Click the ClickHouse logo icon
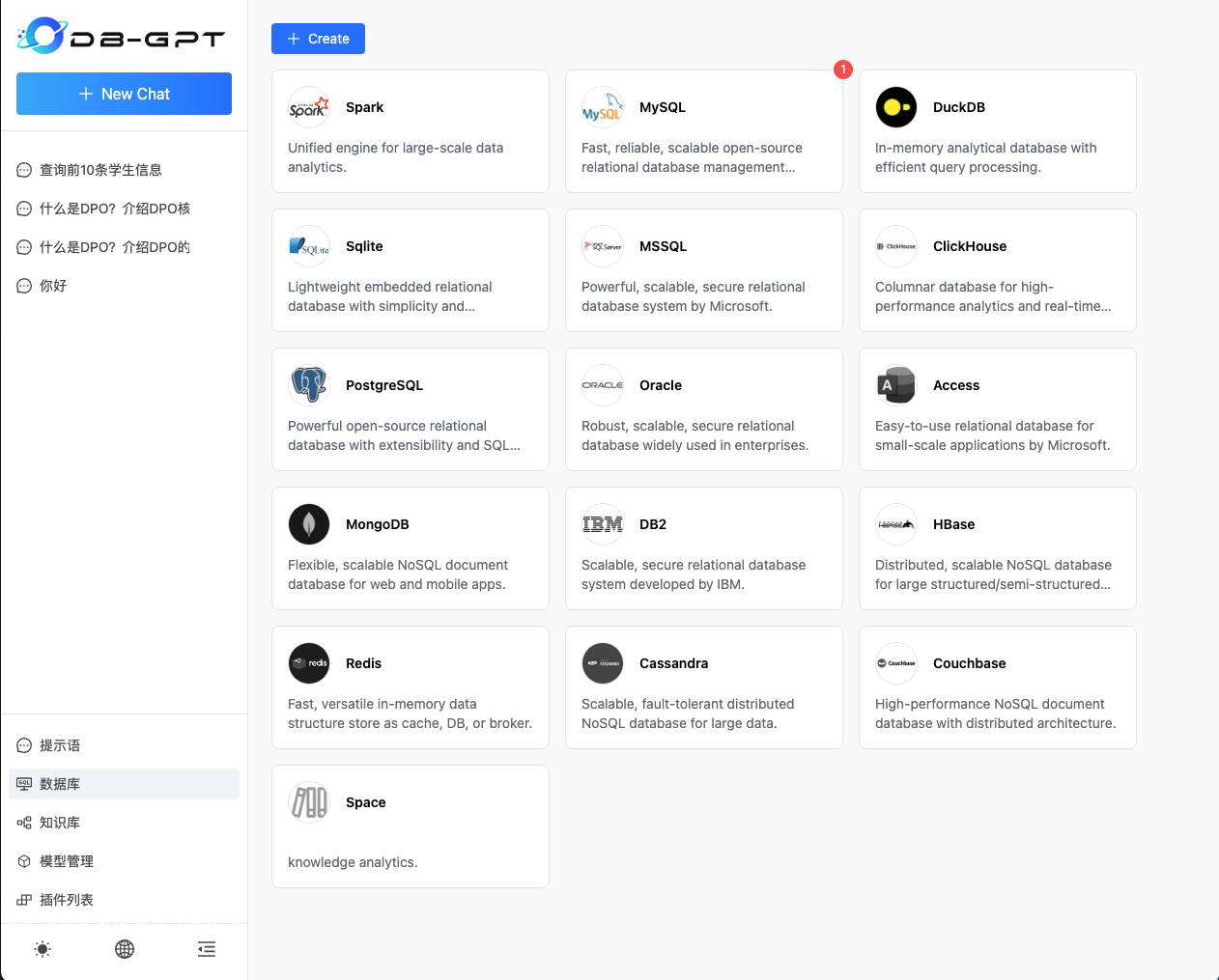This screenshot has height=980, width=1219. point(896,246)
